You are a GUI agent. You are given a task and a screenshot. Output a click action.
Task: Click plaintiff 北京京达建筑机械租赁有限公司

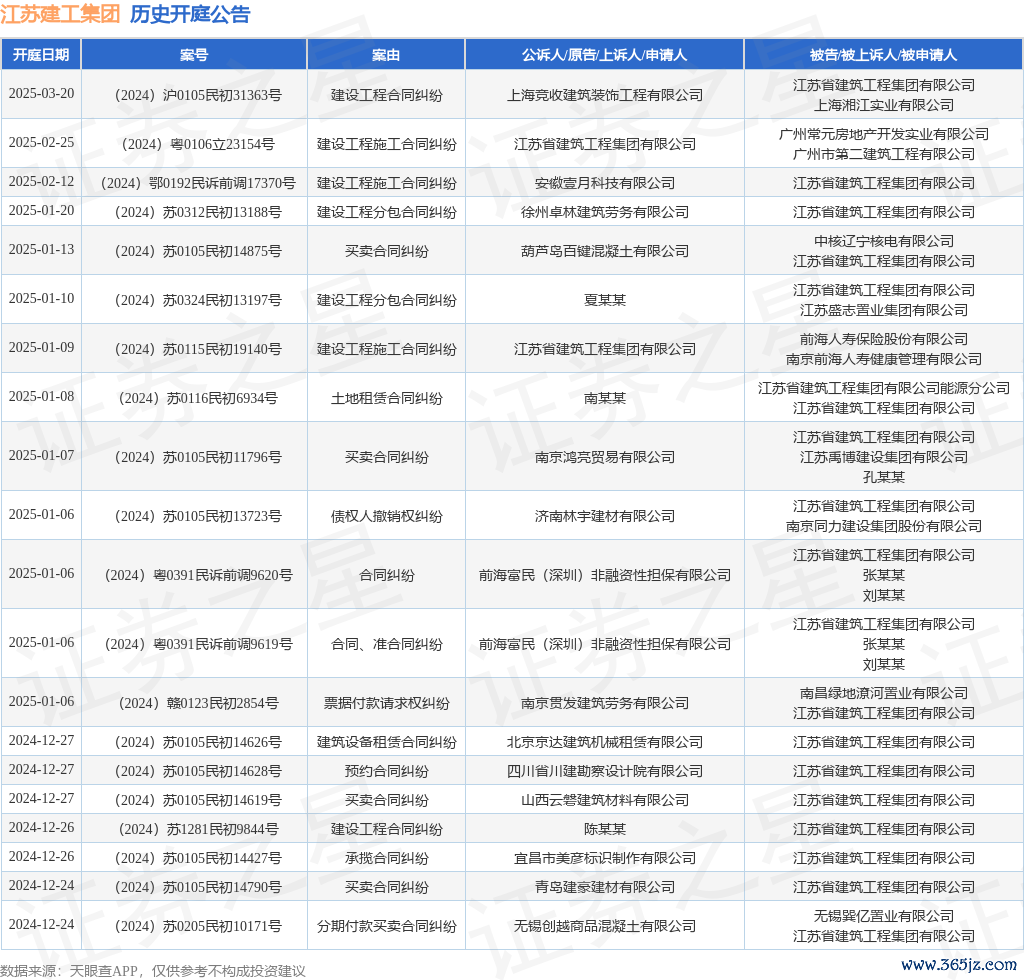[605, 742]
